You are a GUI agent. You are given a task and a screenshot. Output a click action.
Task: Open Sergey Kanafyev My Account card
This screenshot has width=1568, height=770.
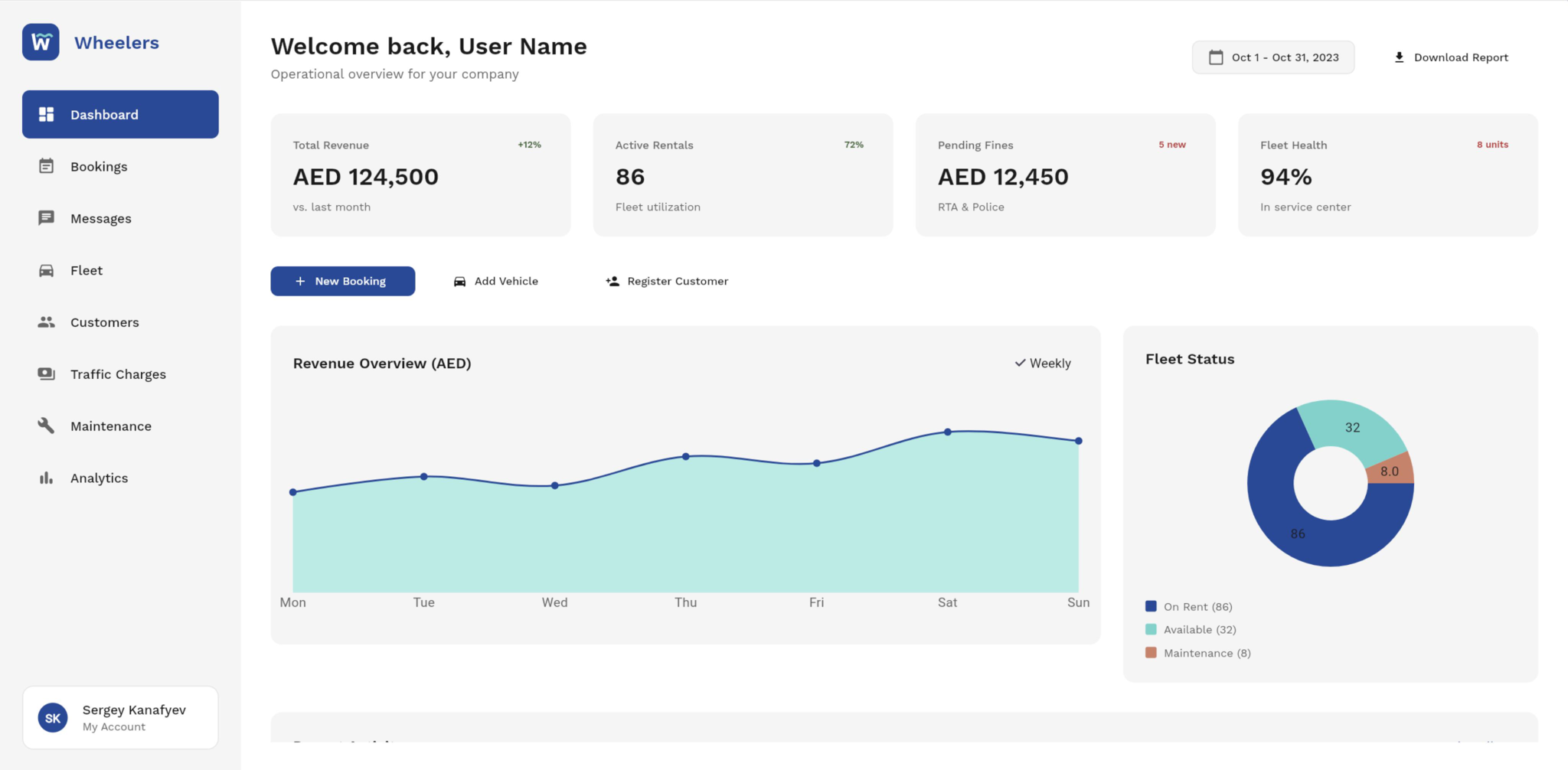[120, 717]
